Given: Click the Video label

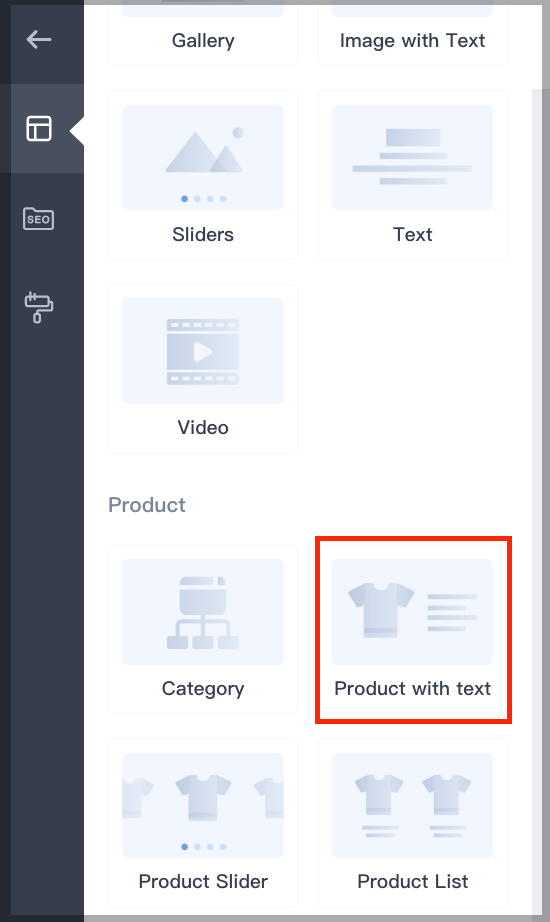Looking at the screenshot, I should 203,427.
